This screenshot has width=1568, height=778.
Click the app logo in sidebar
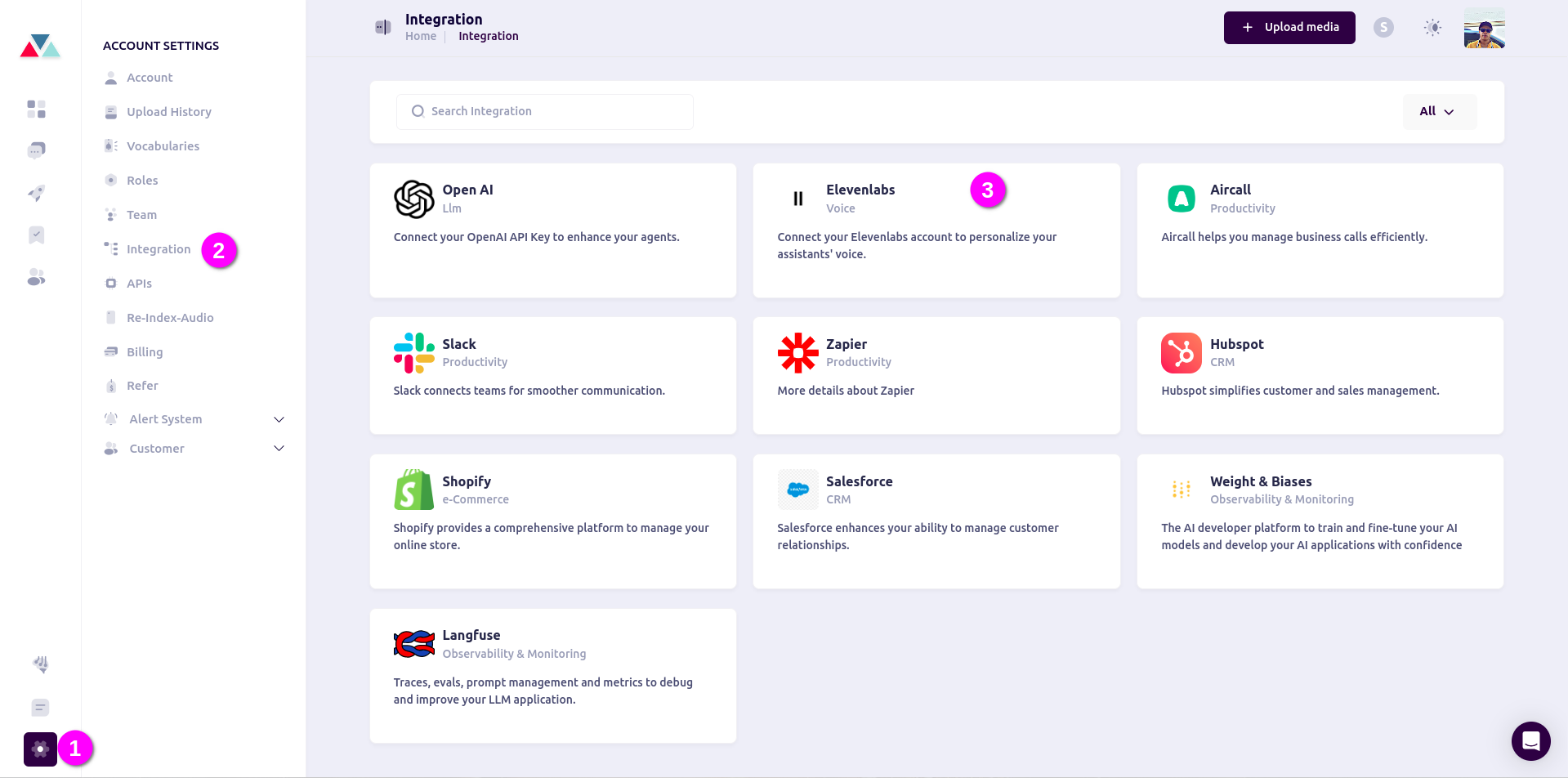[40, 46]
